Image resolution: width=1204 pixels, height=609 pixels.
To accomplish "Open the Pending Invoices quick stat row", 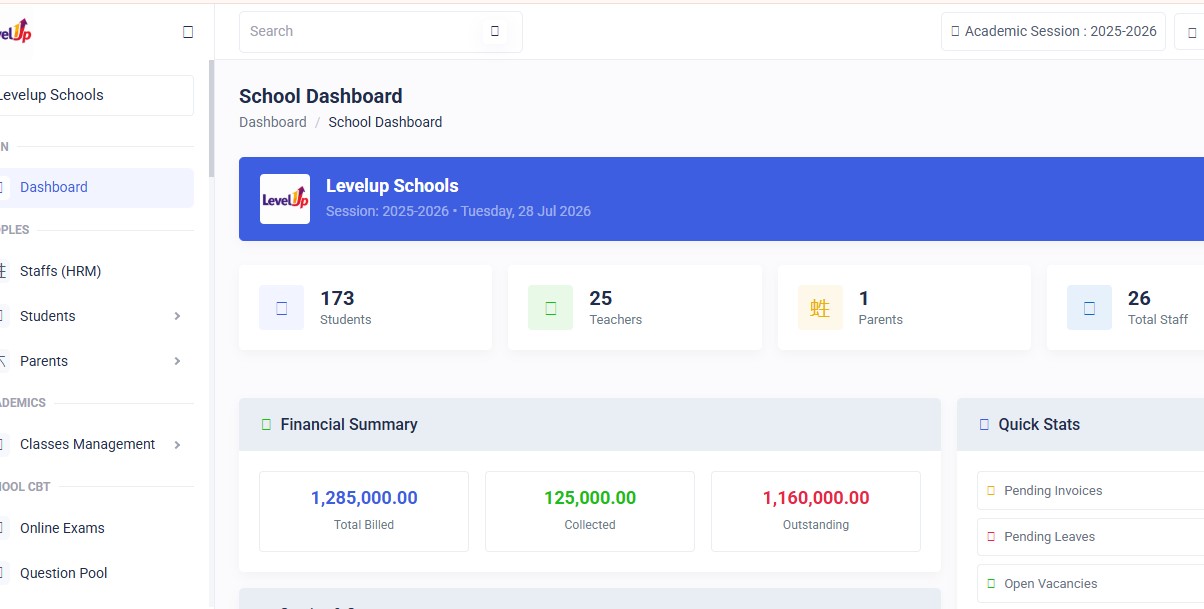I will tap(1090, 491).
